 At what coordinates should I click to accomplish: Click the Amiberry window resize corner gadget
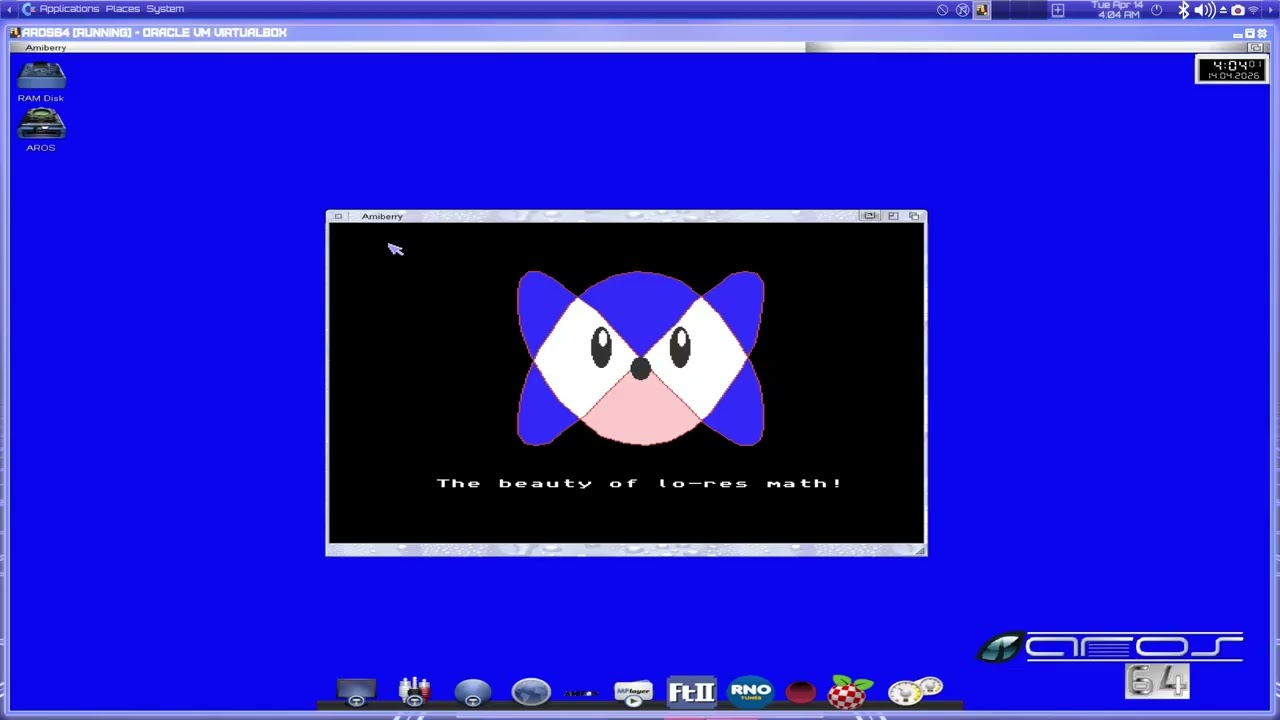point(920,549)
